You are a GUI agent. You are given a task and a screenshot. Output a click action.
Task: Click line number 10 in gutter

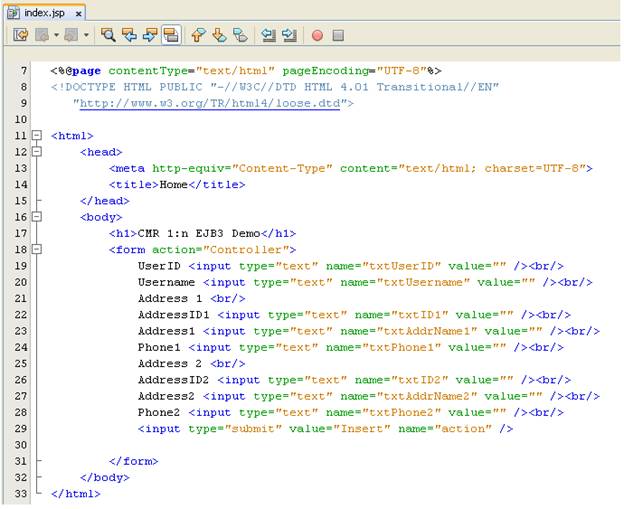[x=21, y=119]
